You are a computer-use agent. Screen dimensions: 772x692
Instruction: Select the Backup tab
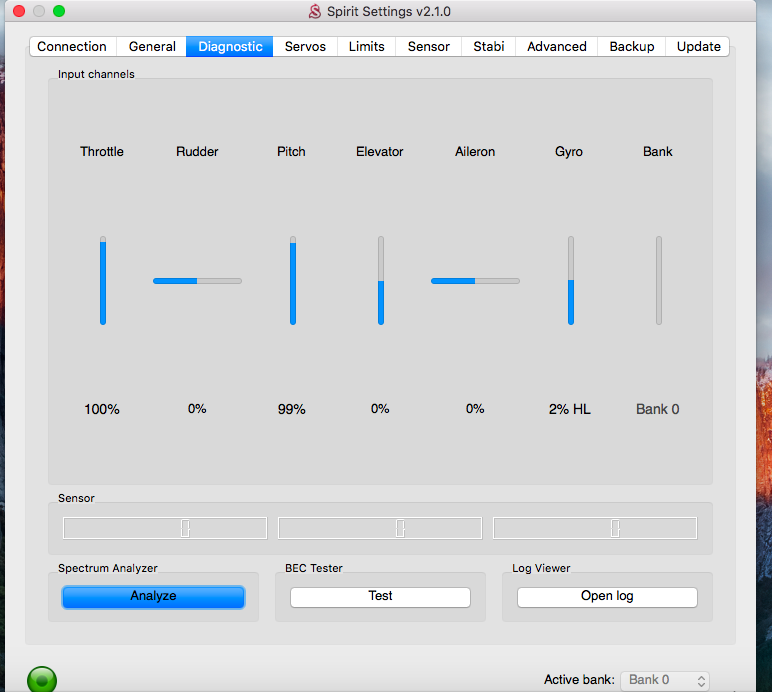pos(631,46)
